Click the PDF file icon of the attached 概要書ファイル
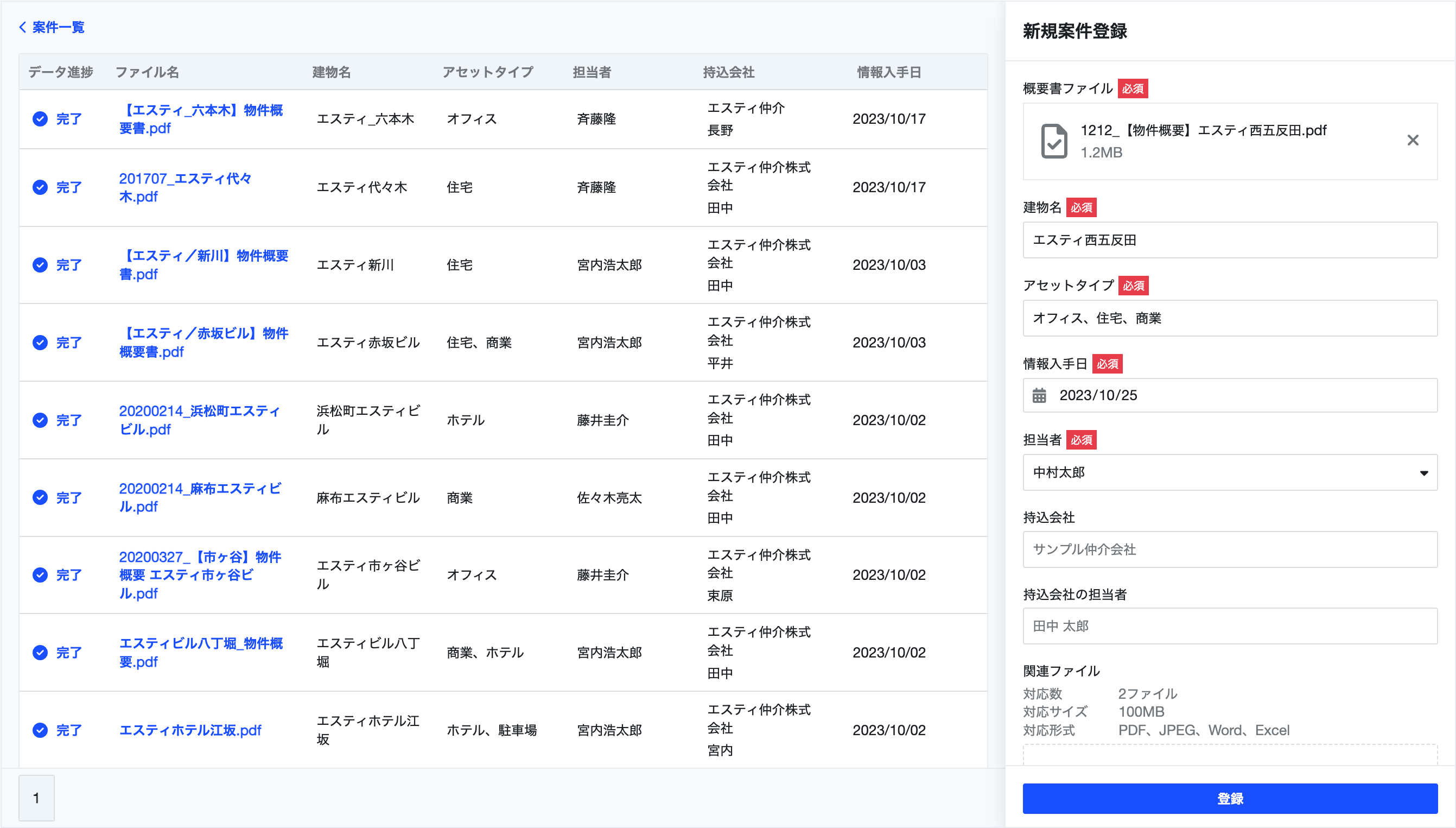The image size is (1456, 828). point(1055,141)
